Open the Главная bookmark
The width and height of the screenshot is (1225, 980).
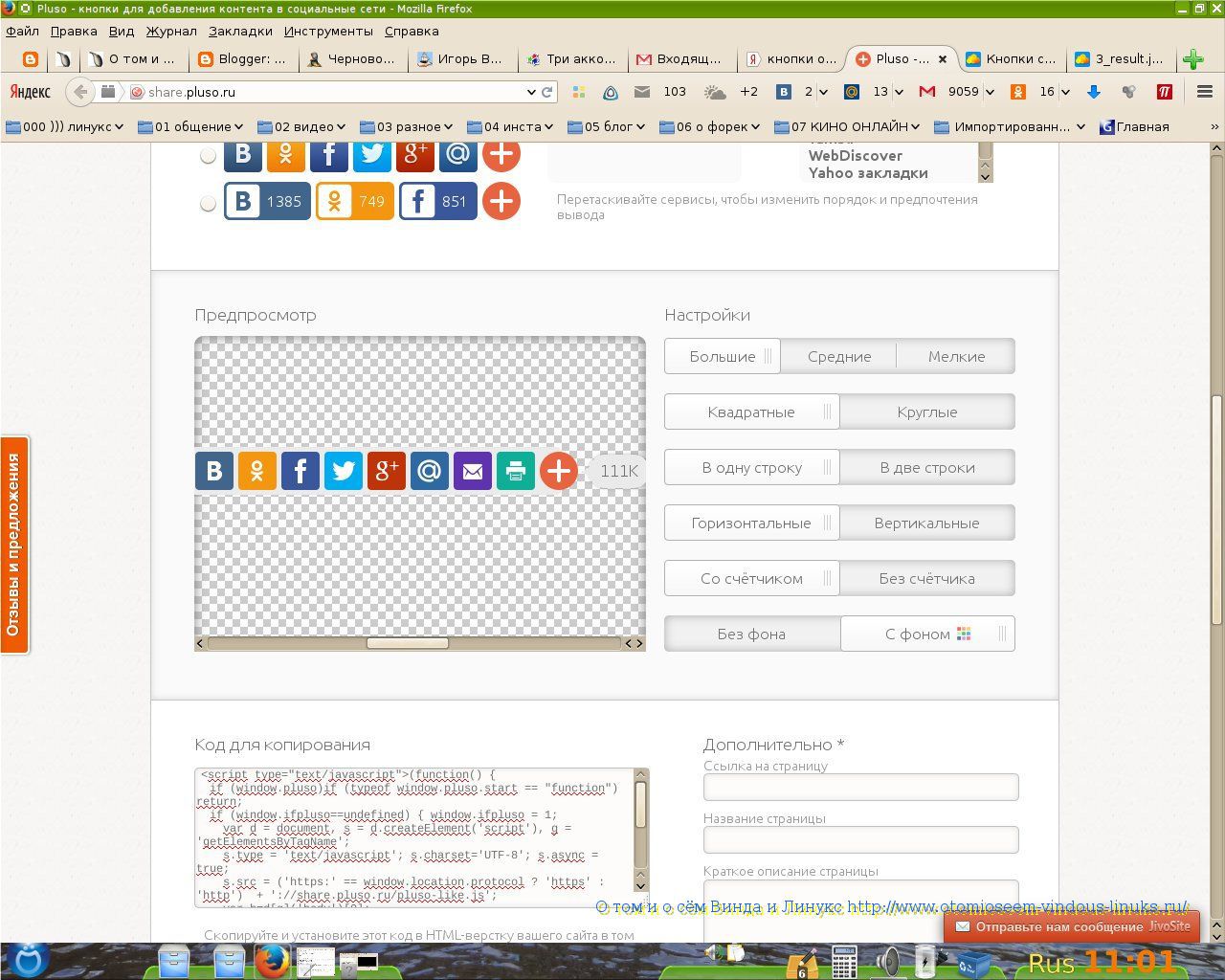[x=1134, y=126]
